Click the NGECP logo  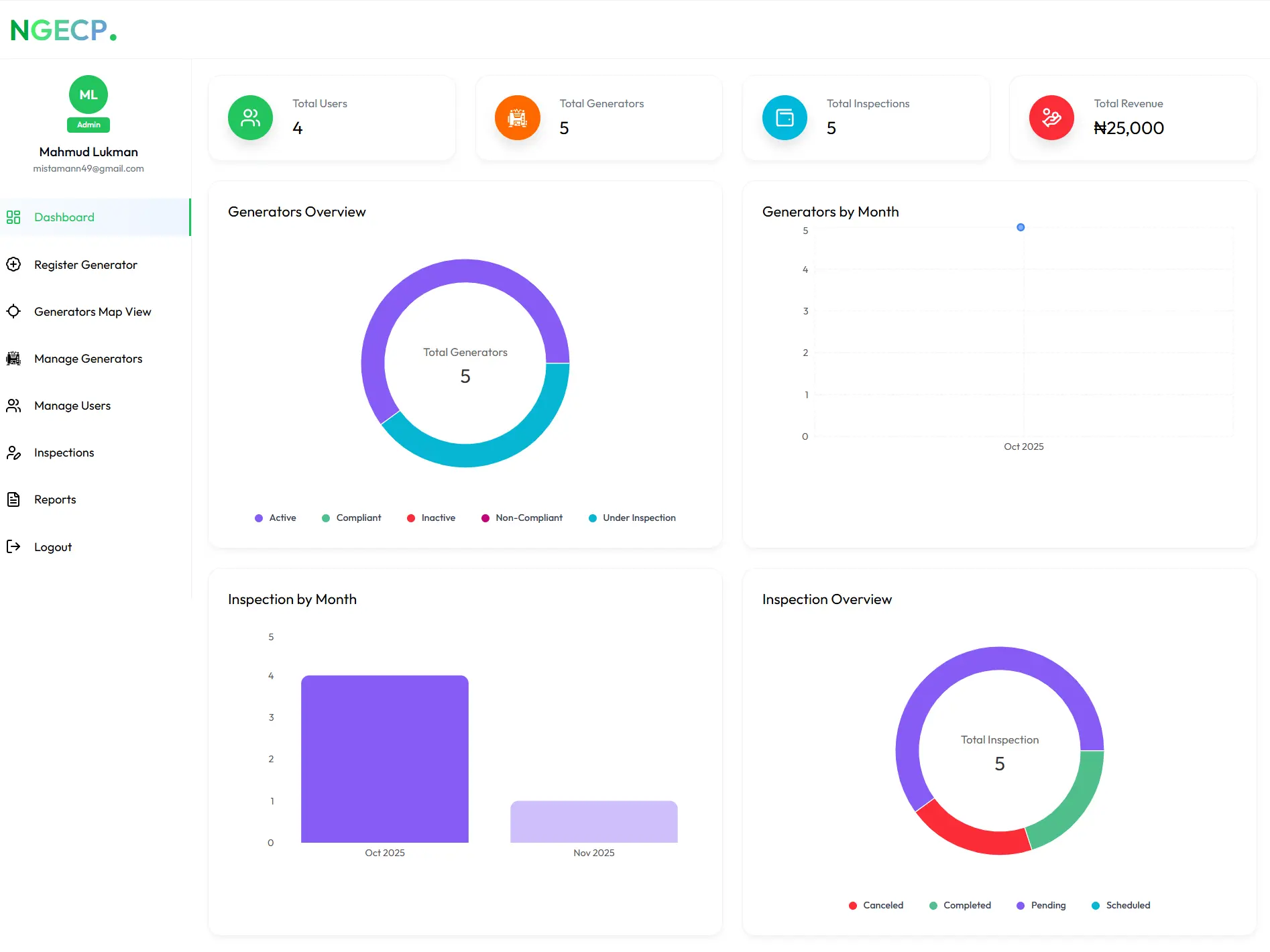tap(63, 30)
